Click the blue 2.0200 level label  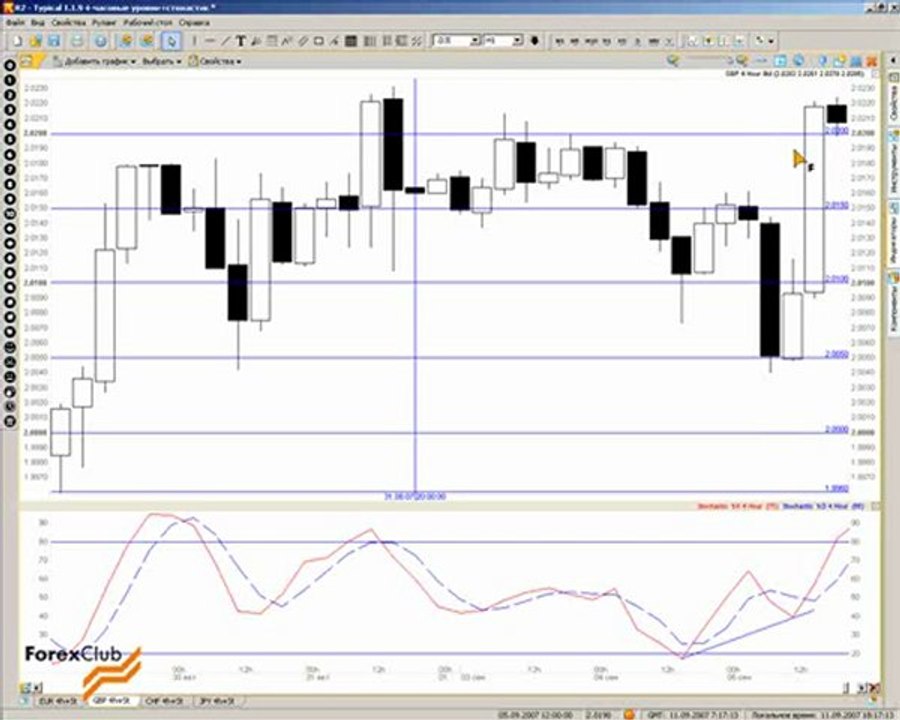(x=836, y=131)
